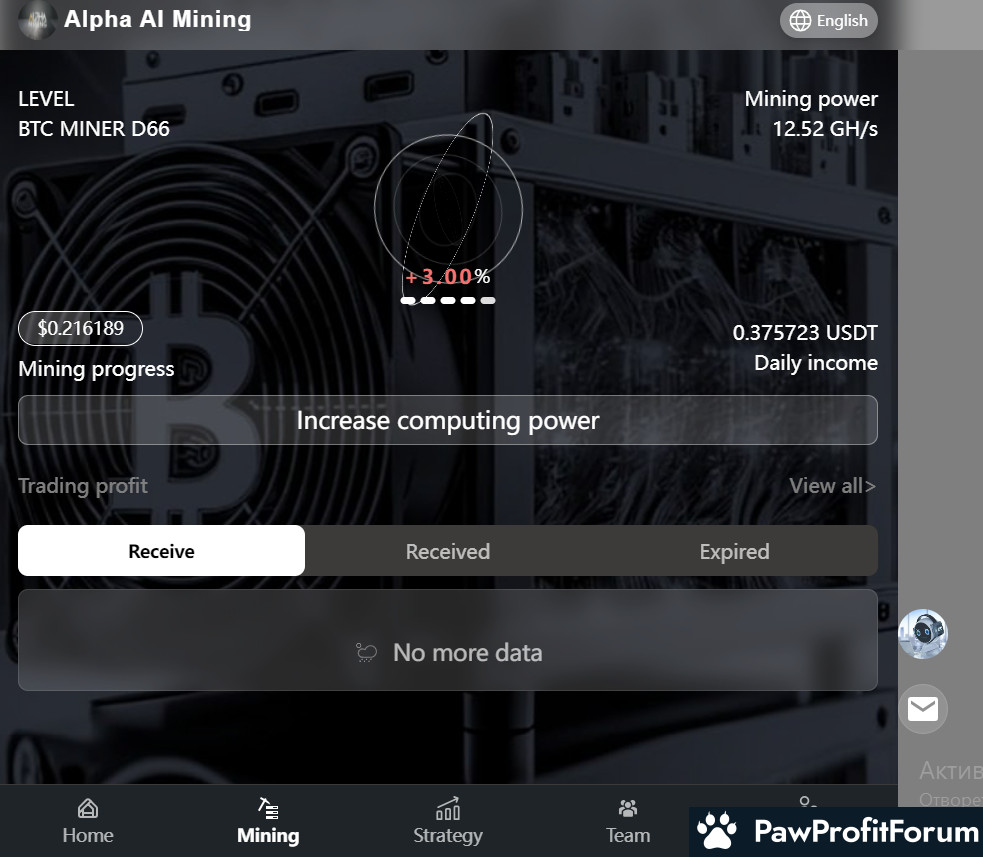983x857 pixels.
Task: Click the Alpha AI Mining logo
Action: tap(37, 20)
